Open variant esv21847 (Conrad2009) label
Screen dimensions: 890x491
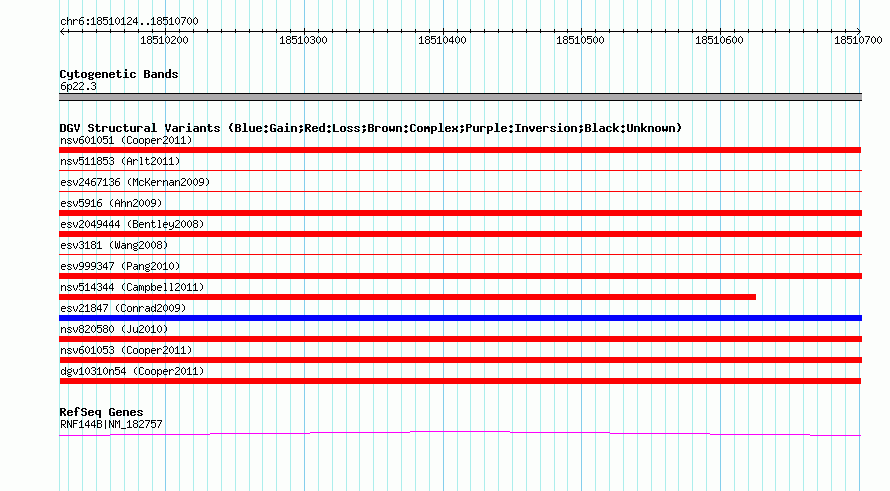click(123, 308)
